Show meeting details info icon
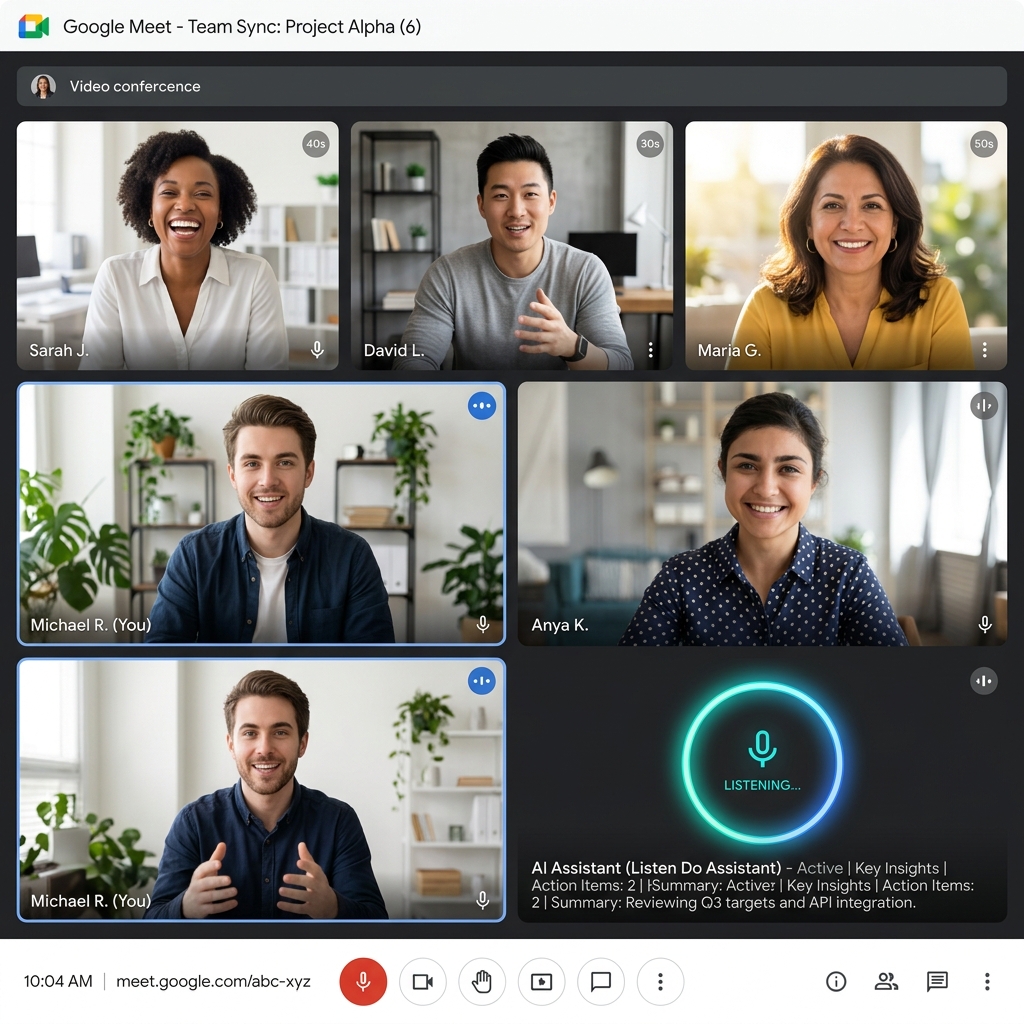Viewport: 1024px width, 1024px height. (x=836, y=981)
